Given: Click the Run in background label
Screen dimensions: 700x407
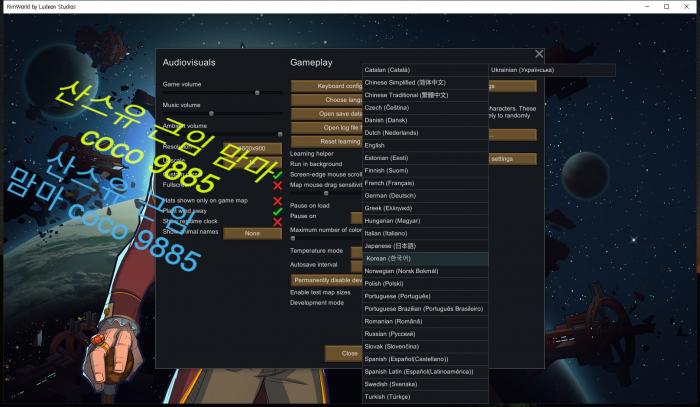Looking at the screenshot, I should [316, 164].
